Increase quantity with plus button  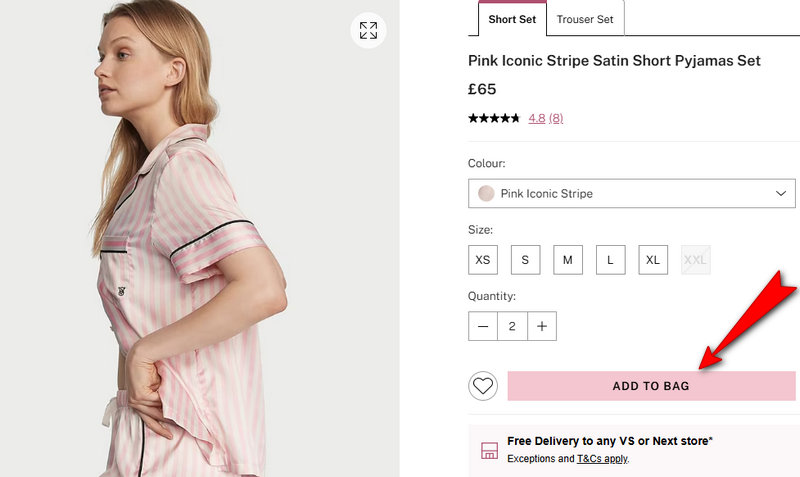542,326
